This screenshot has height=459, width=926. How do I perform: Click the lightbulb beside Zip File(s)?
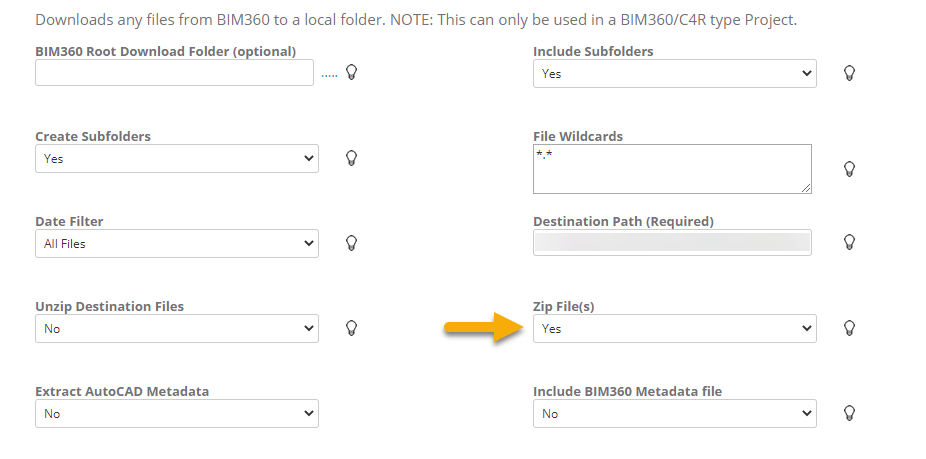849,328
